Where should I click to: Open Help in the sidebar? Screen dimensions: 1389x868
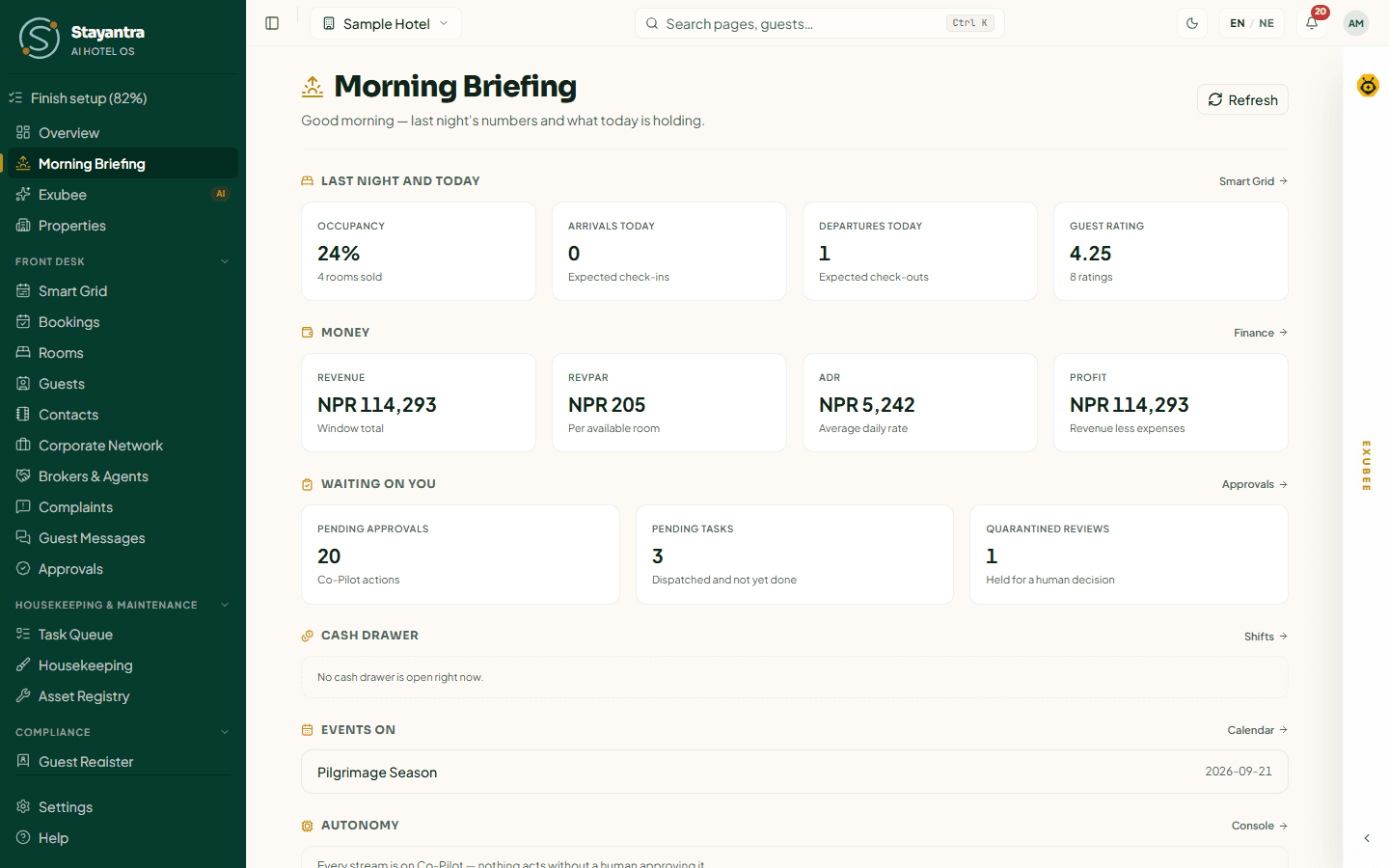click(123, 838)
